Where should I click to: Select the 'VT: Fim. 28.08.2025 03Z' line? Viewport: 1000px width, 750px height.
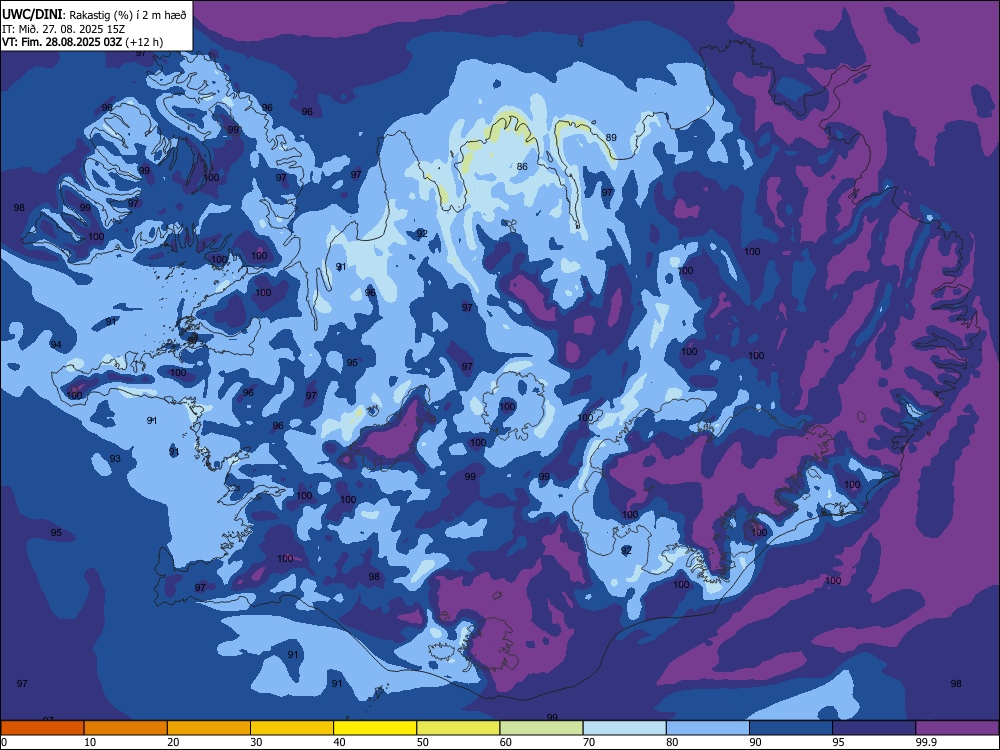62,42
